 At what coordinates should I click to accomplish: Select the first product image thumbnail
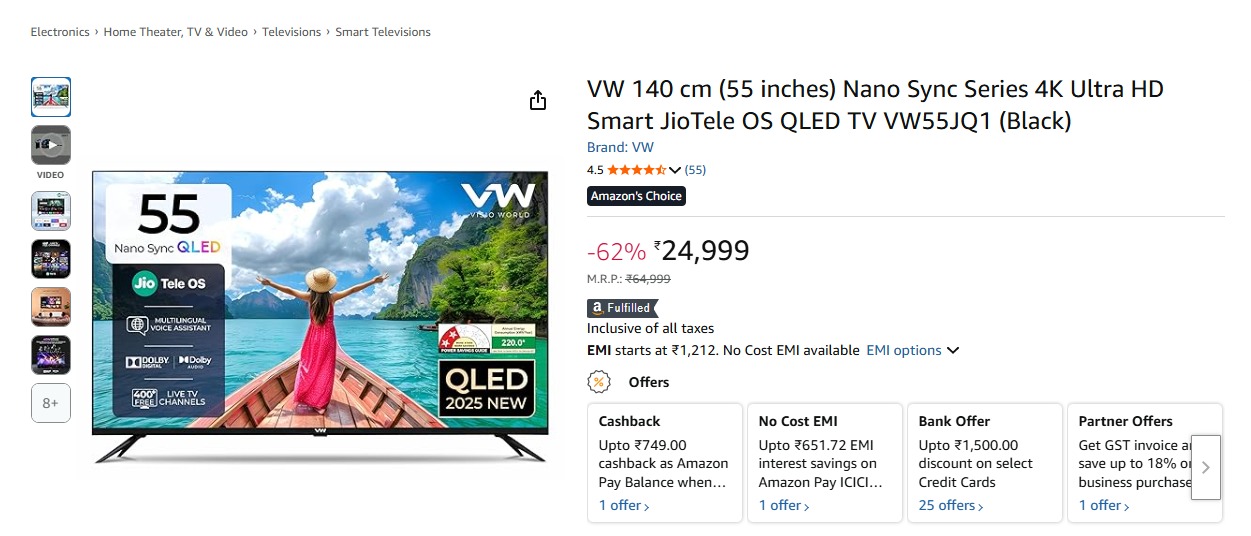[x=51, y=97]
